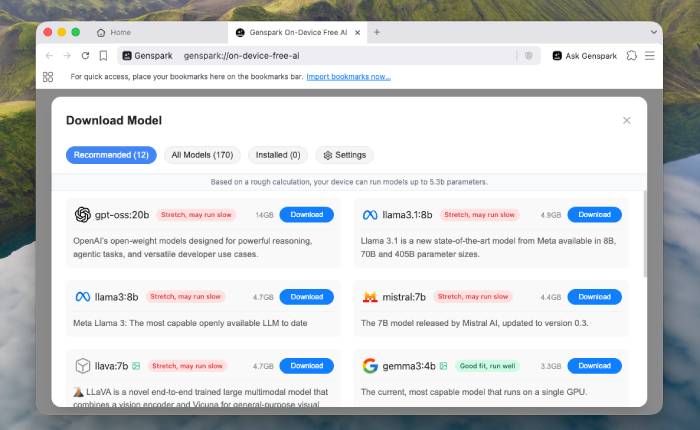Click the Good fit, run well badge
Screen dimensions: 700x430
pyautogui.click(x=488, y=366)
